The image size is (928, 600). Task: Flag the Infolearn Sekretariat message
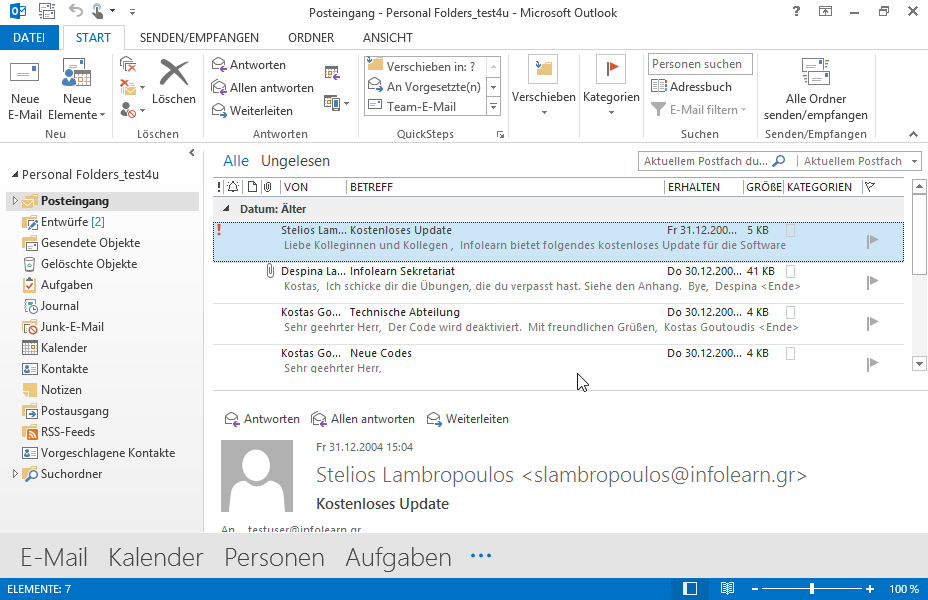[x=872, y=282]
